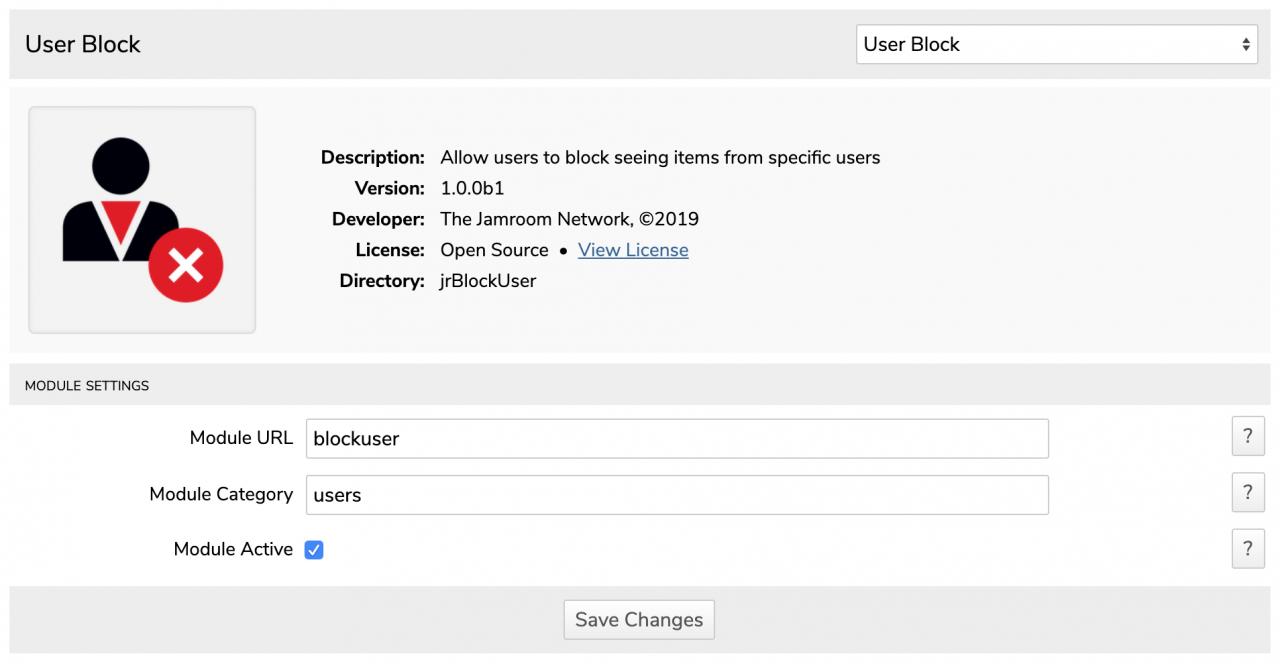Click the Module URL label
Screen dimensions: 1280x664
click(x=241, y=438)
